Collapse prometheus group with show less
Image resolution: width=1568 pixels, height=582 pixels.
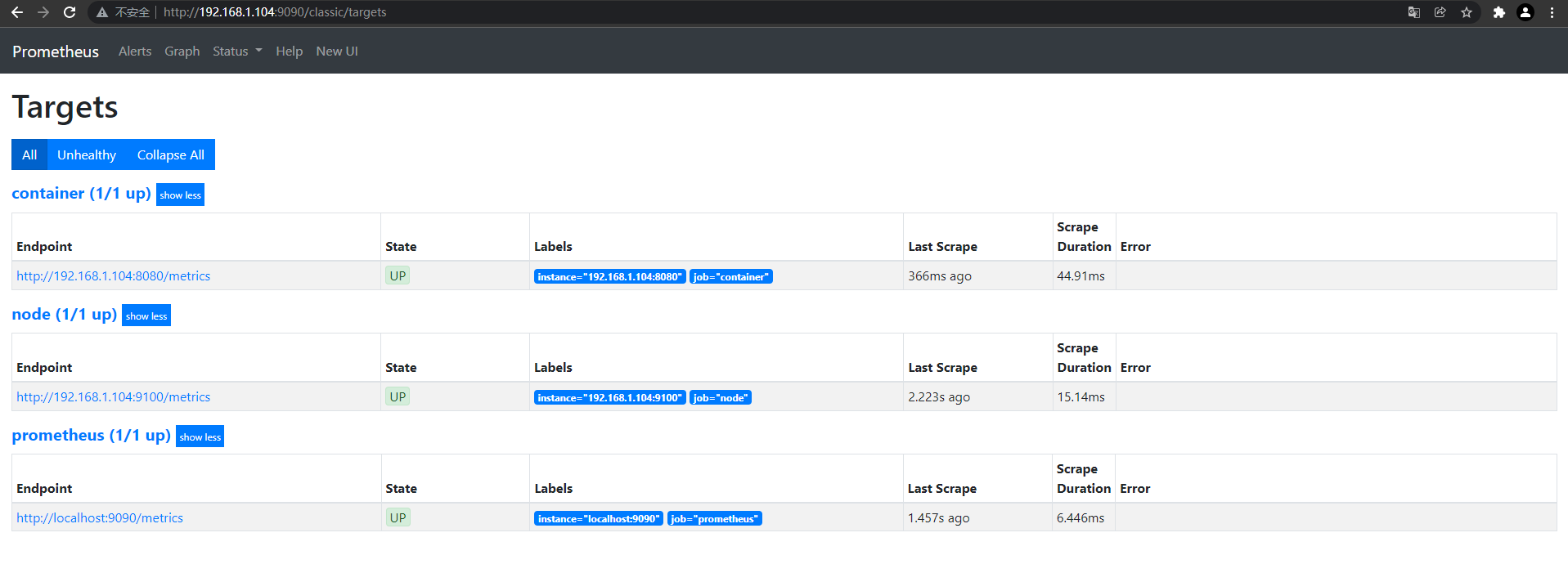[x=200, y=437]
